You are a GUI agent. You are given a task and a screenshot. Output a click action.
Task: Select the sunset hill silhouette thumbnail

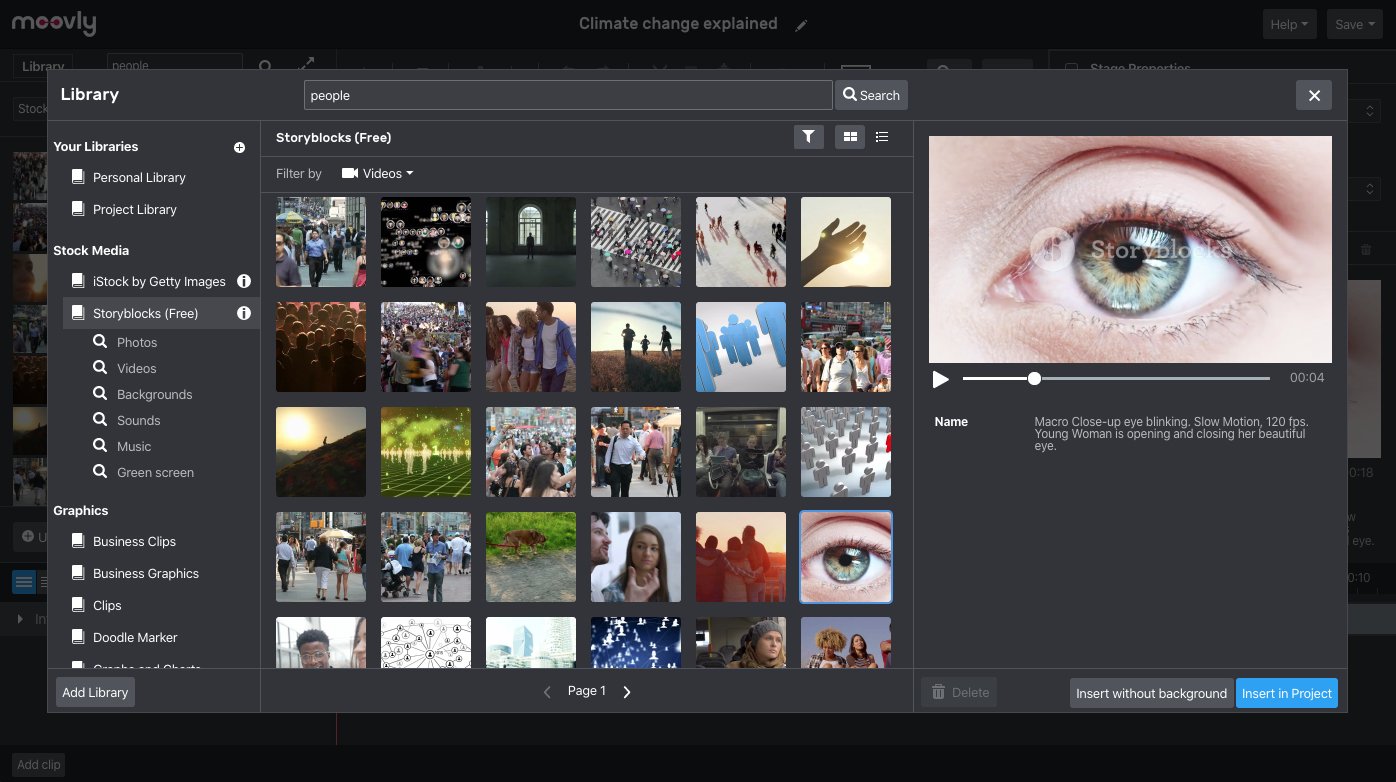[321, 452]
